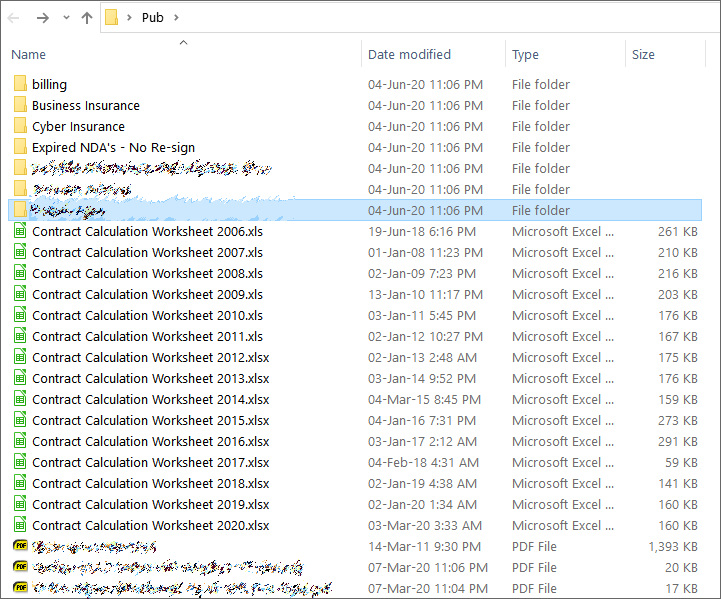This screenshot has height=599, width=721.
Task: Expand the chevron after Pub in address bar
Action: tap(177, 17)
